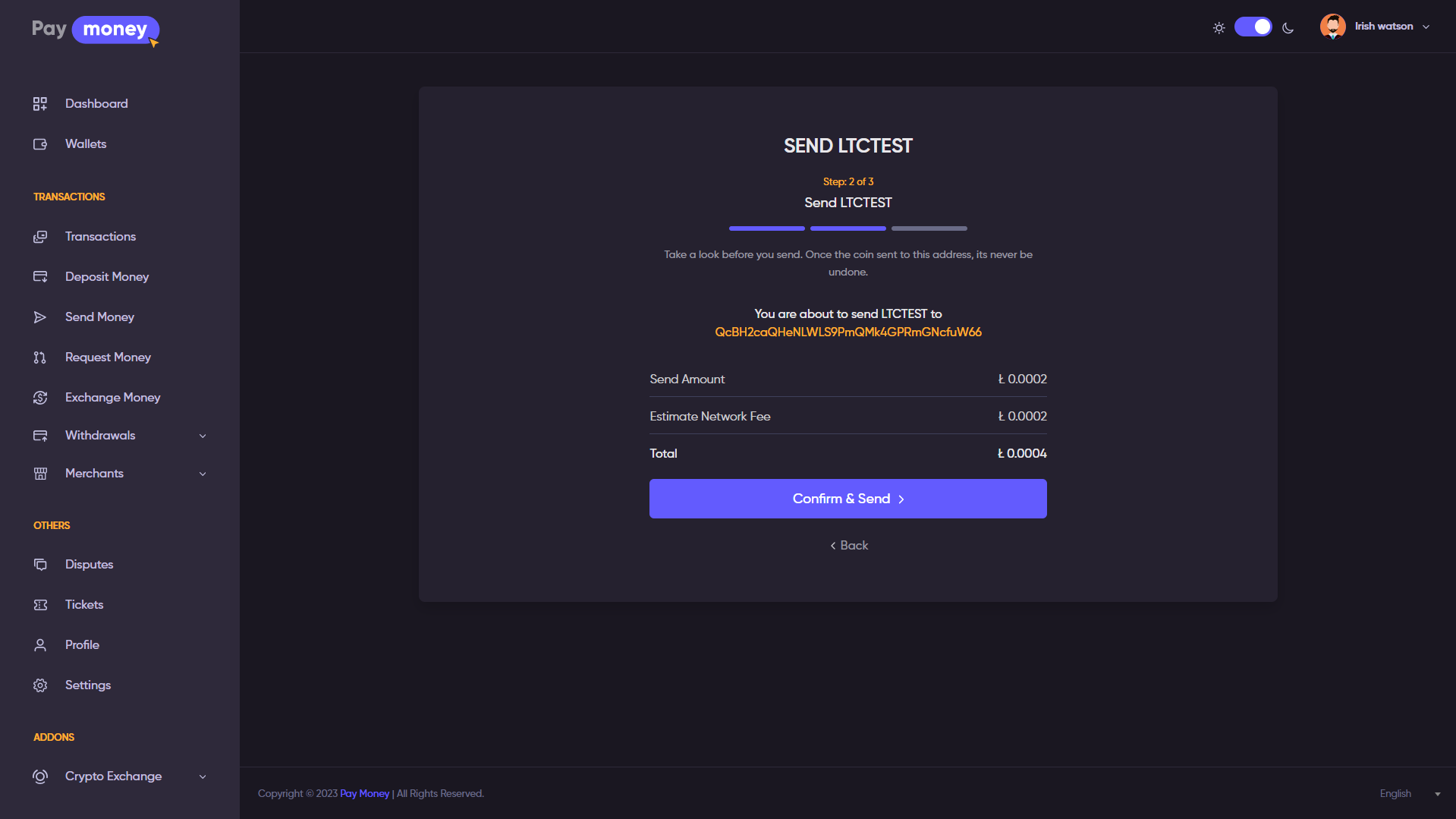The height and width of the screenshot is (819, 1456).
Task: Go to Deposit Money page
Action: pyautogui.click(x=107, y=277)
